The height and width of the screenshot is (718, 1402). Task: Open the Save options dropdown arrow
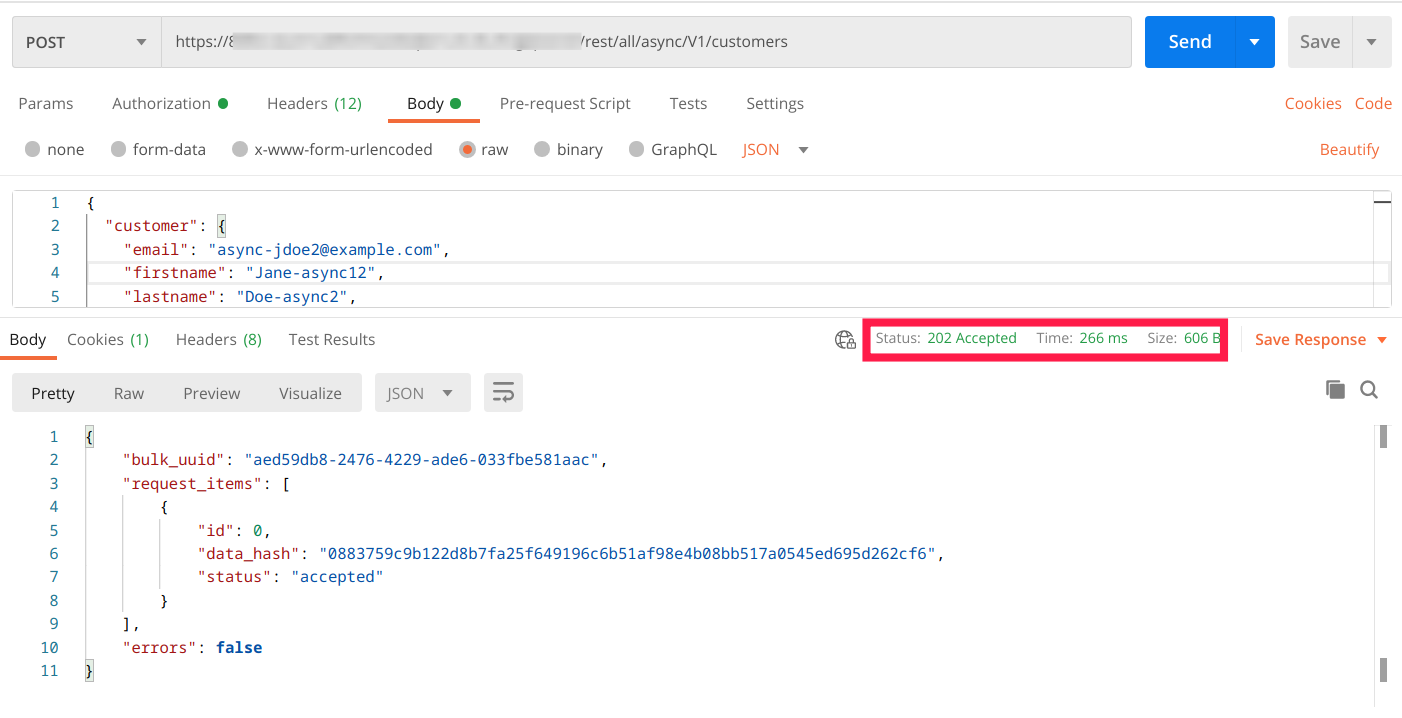[1371, 42]
